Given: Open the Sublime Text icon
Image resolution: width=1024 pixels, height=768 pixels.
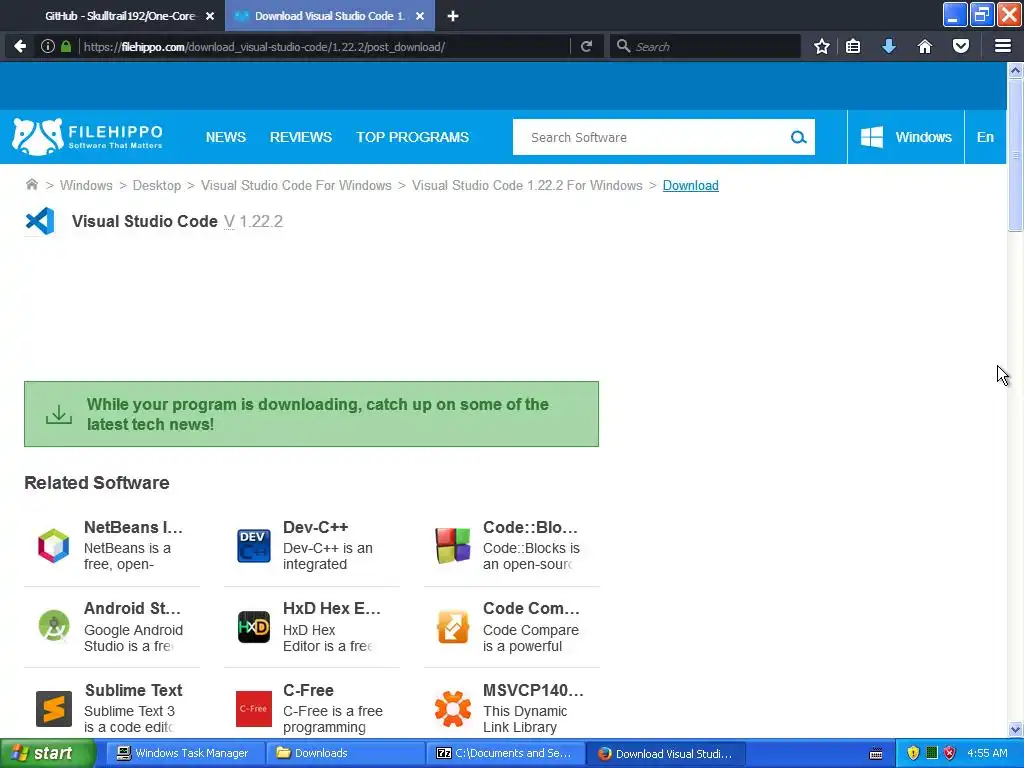Looking at the screenshot, I should [54, 709].
